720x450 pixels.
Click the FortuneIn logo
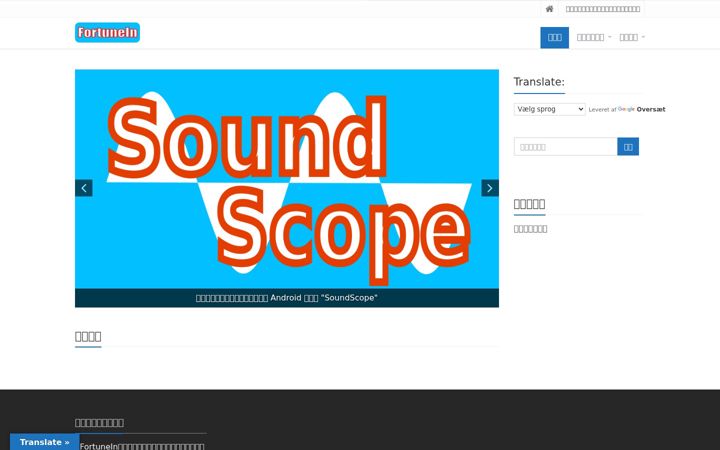pos(107,33)
